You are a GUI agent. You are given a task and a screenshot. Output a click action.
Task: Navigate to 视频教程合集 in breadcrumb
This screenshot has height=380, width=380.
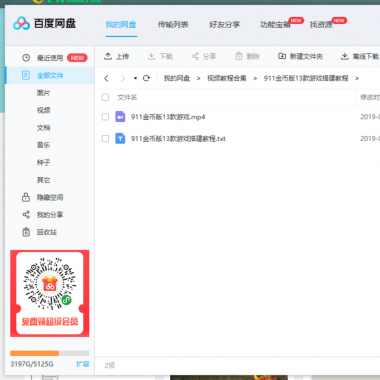227,78
